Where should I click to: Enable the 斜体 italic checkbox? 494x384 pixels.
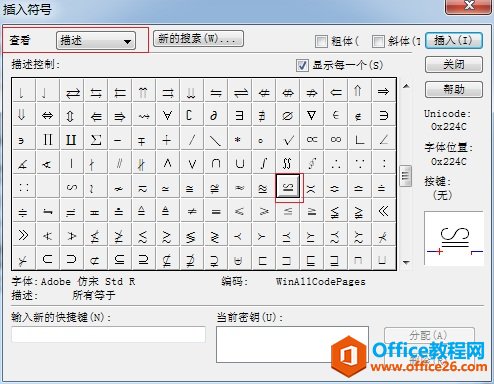378,41
